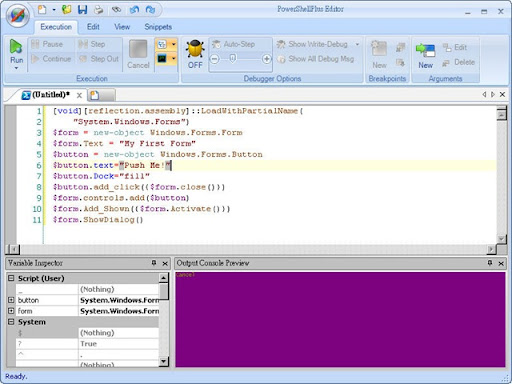512x384 pixels.
Task: Click the Cancel execution button
Action: [138, 54]
